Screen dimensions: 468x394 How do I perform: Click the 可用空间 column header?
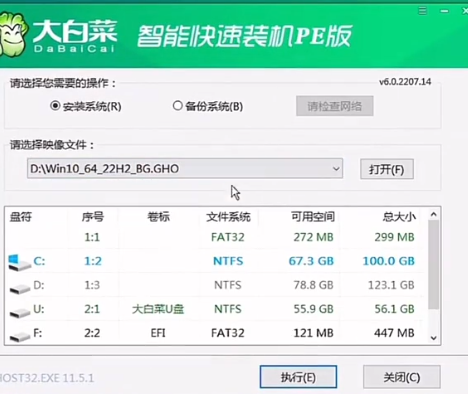pyautogui.click(x=313, y=217)
